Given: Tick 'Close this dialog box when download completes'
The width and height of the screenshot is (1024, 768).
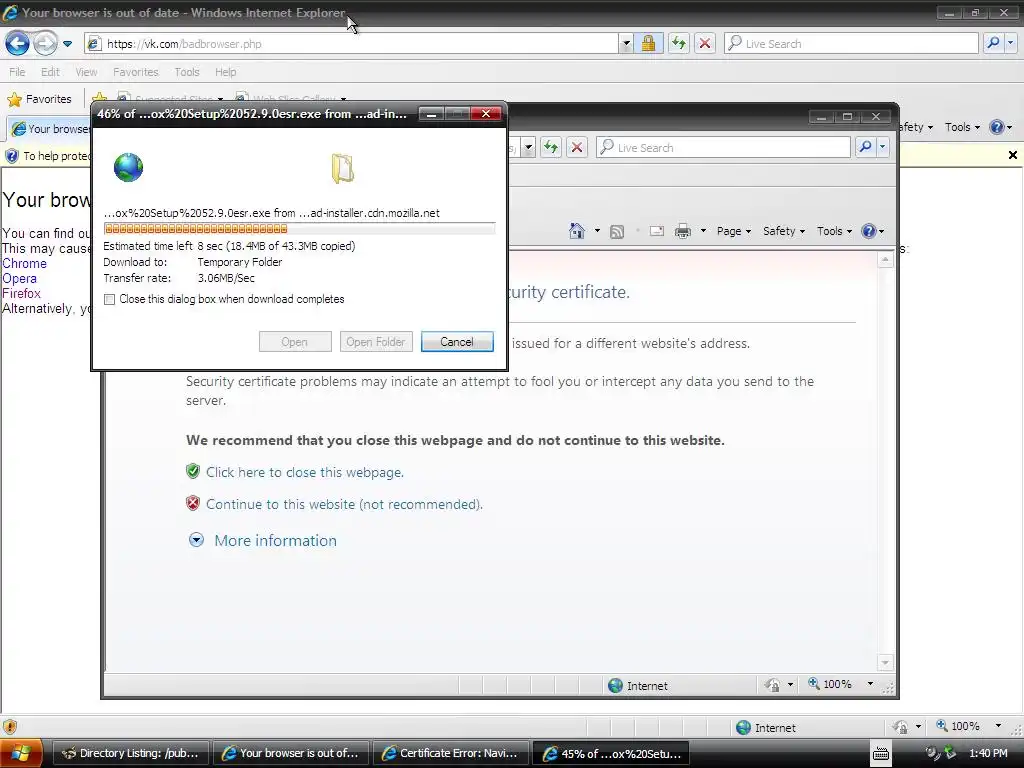Looking at the screenshot, I should tap(110, 300).
